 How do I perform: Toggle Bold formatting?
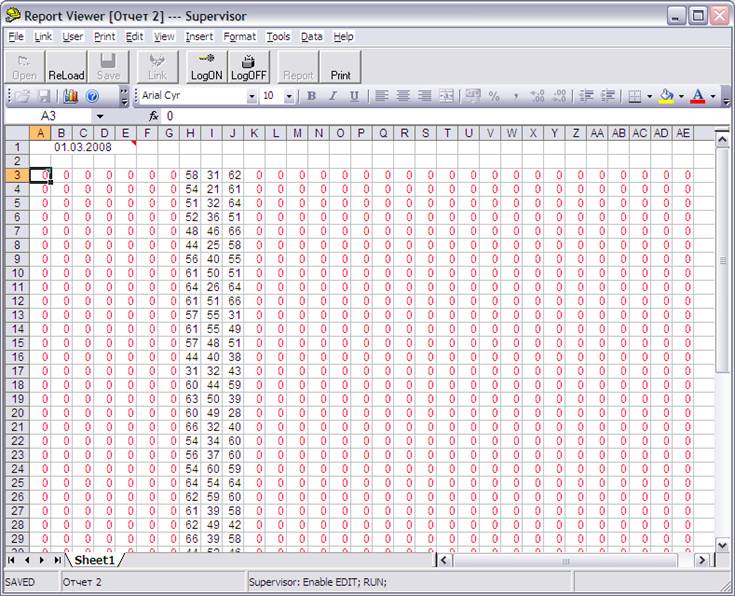click(x=311, y=96)
